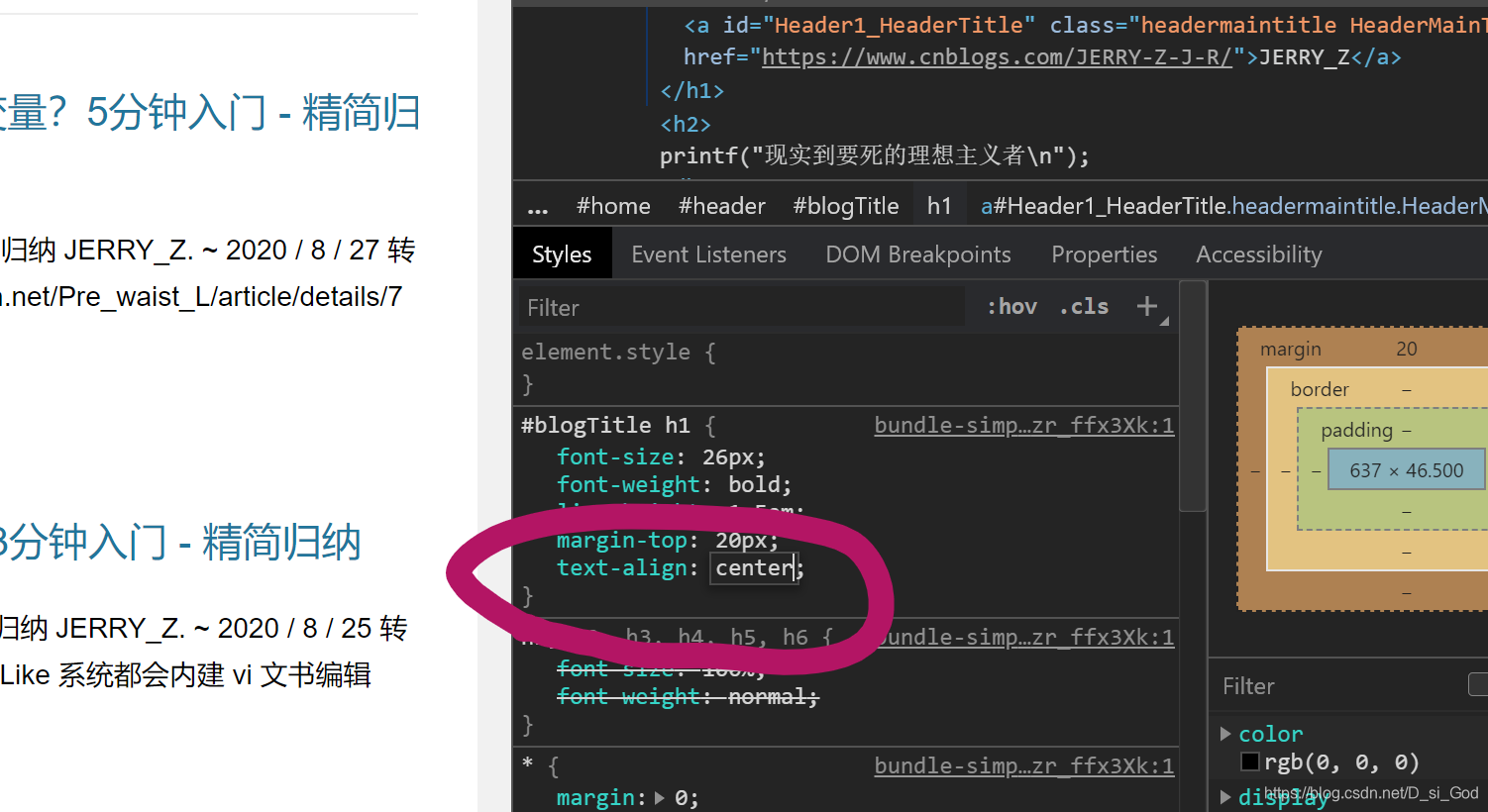Expand the computed display property

[x=1225, y=796]
